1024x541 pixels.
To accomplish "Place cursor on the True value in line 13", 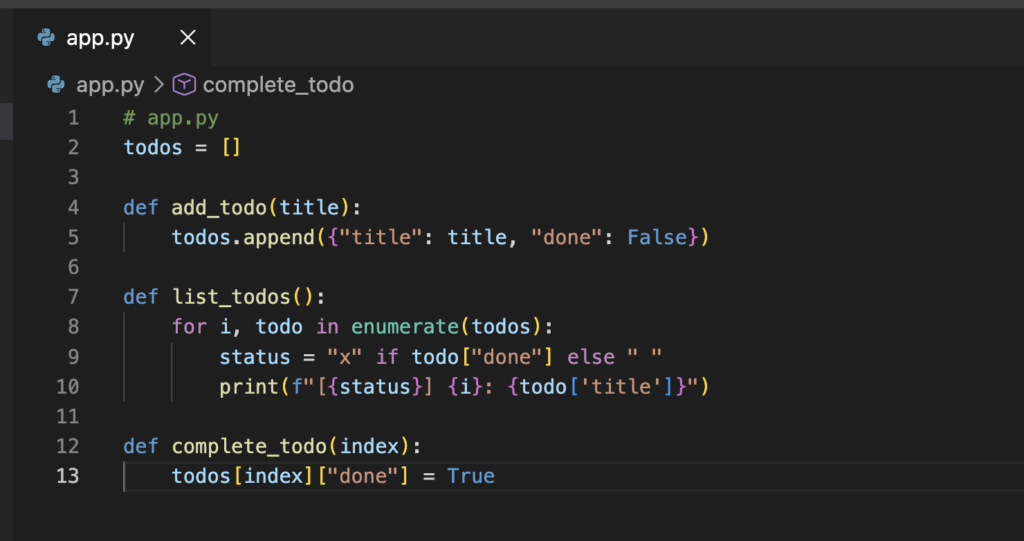I will 471,476.
